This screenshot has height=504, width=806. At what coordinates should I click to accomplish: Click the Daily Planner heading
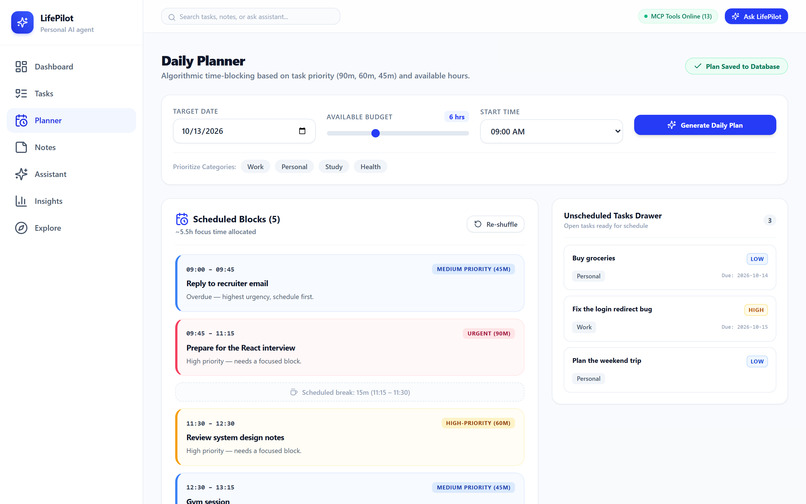[x=203, y=61]
